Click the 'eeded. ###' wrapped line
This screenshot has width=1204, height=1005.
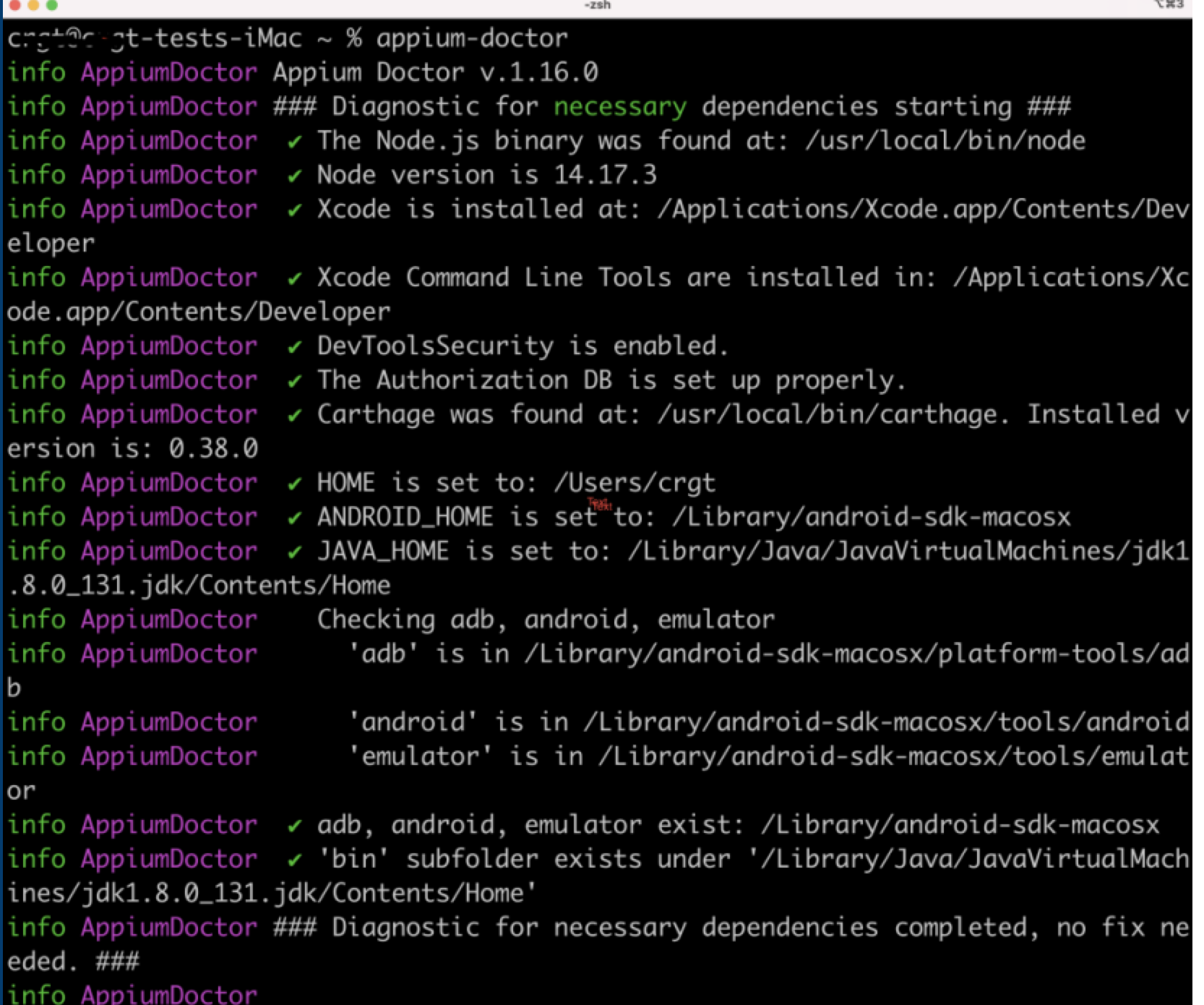pos(73,962)
